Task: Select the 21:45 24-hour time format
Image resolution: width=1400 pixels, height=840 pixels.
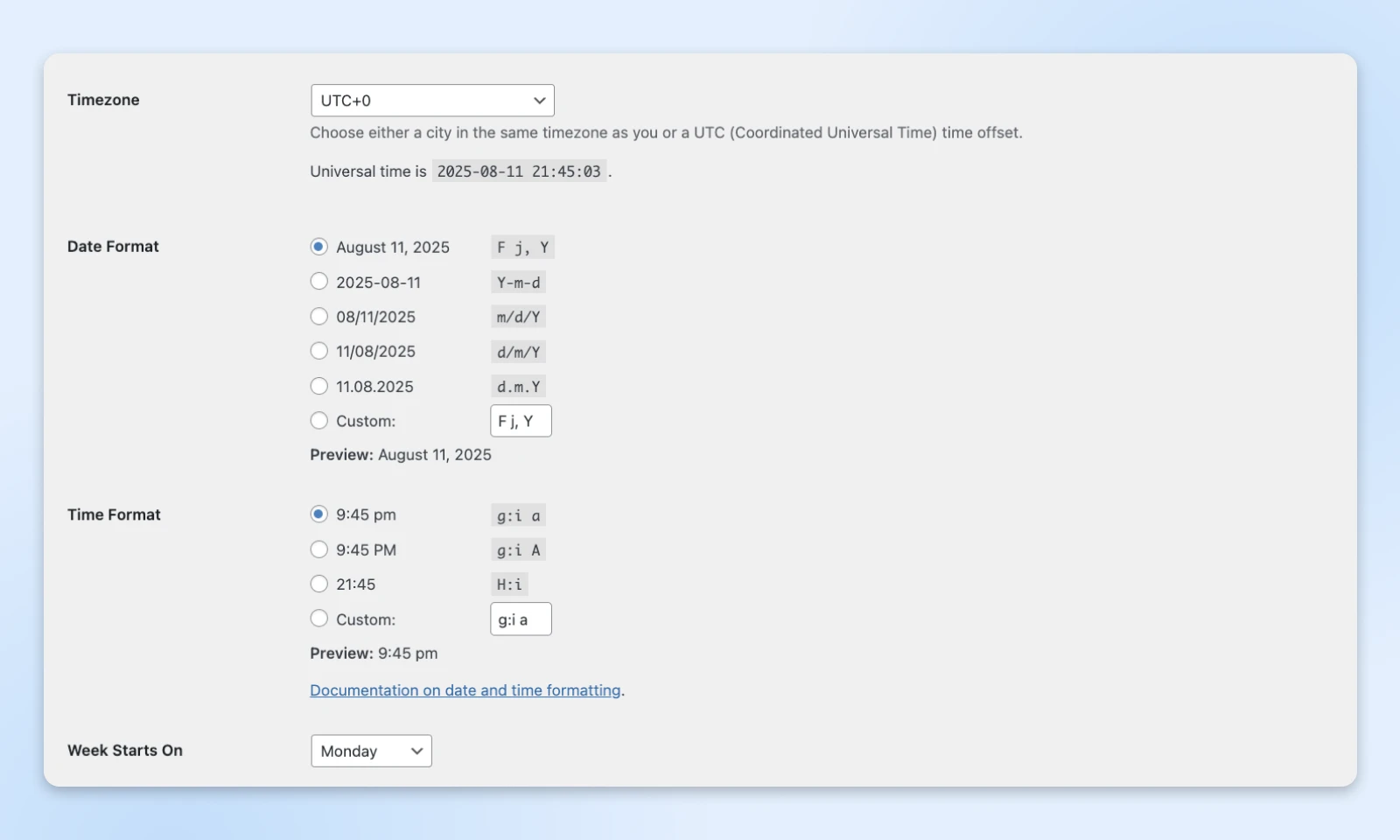Action: click(319, 584)
